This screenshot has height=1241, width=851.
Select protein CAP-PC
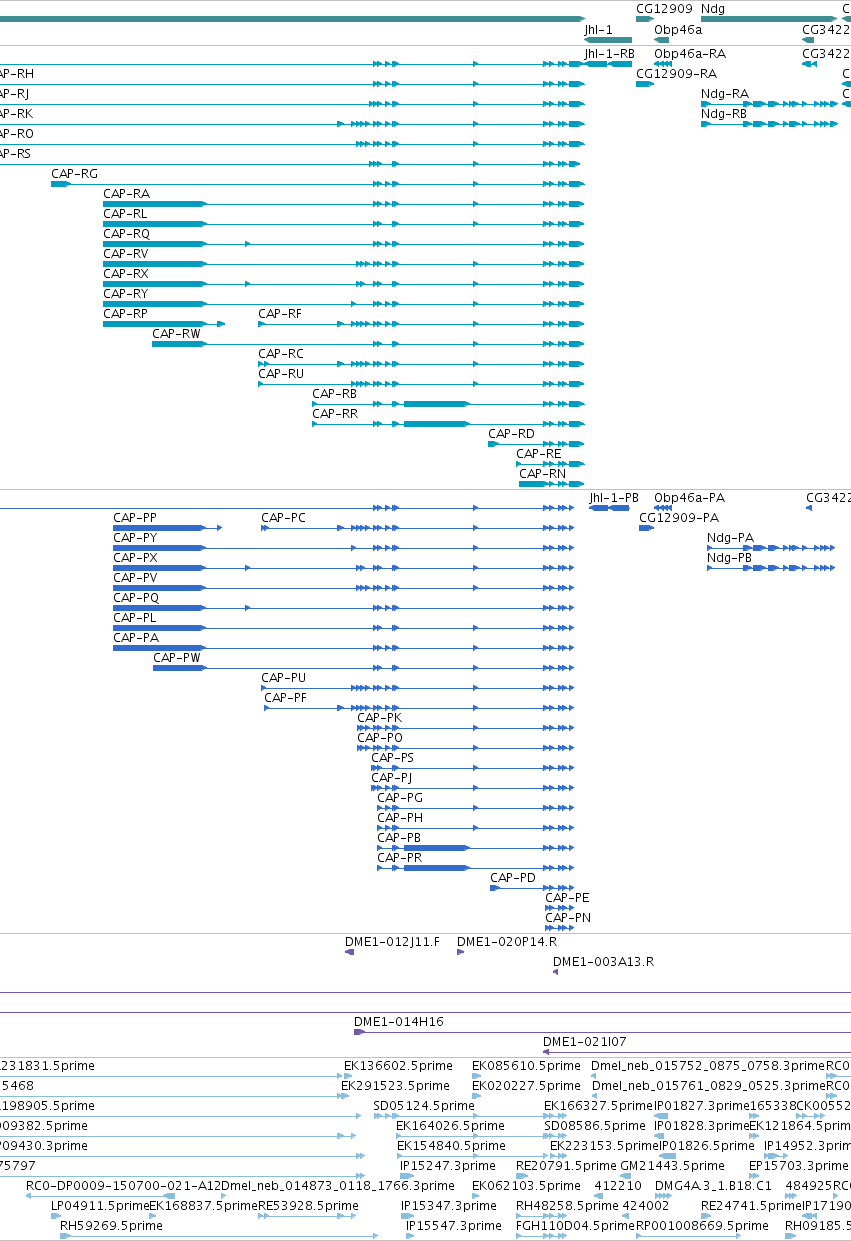(x=284, y=517)
